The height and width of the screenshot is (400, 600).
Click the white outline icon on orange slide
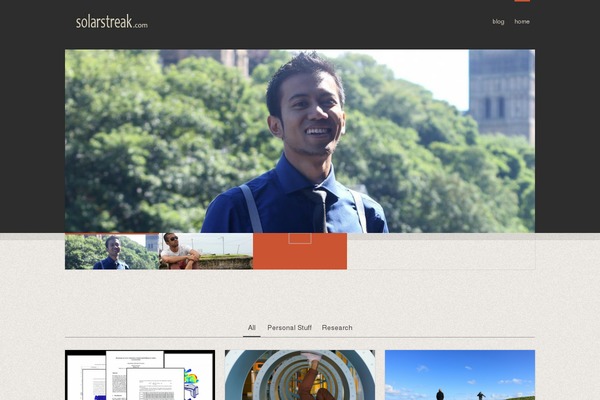(300, 238)
